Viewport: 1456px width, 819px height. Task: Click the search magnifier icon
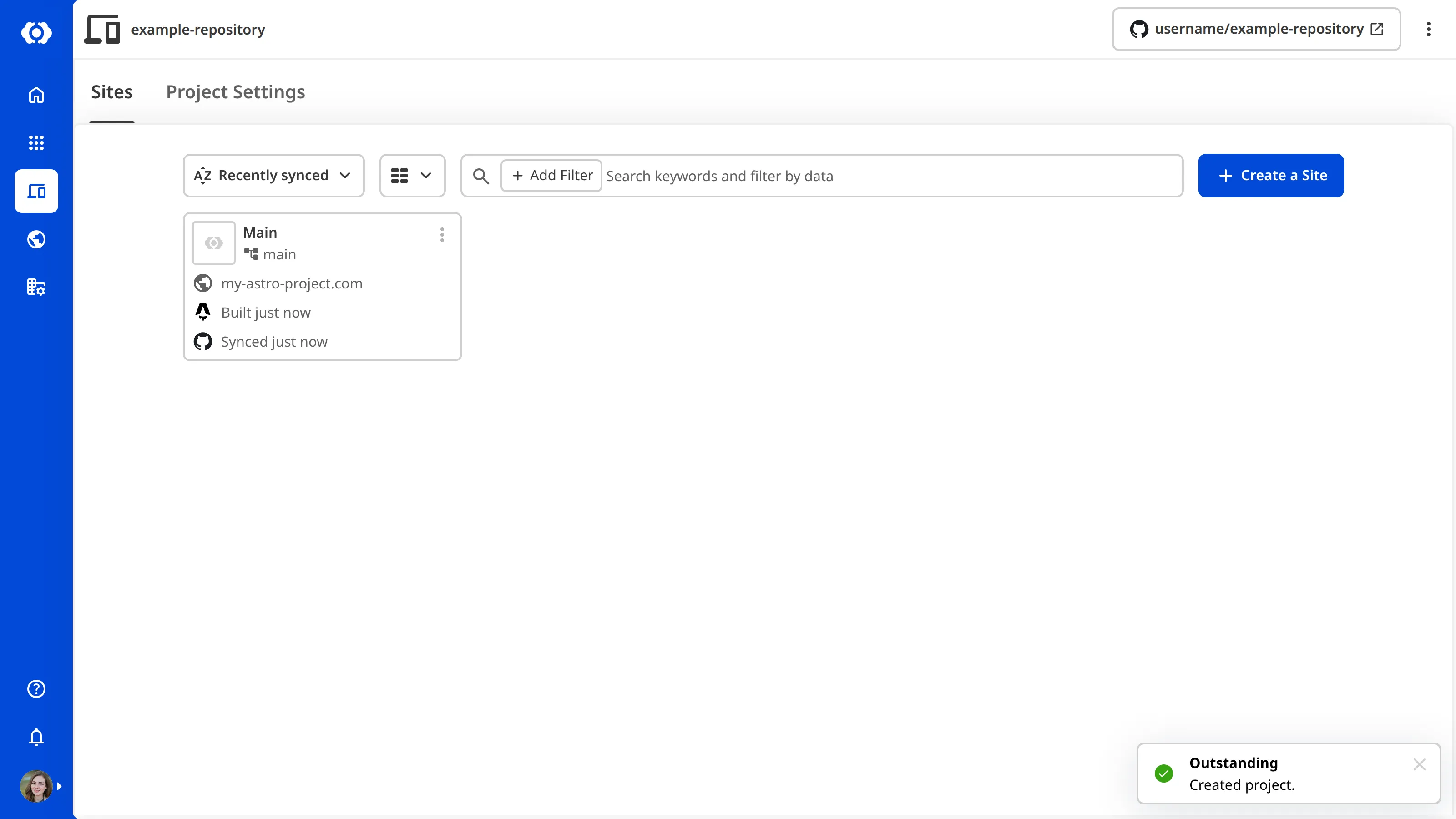pos(481,176)
